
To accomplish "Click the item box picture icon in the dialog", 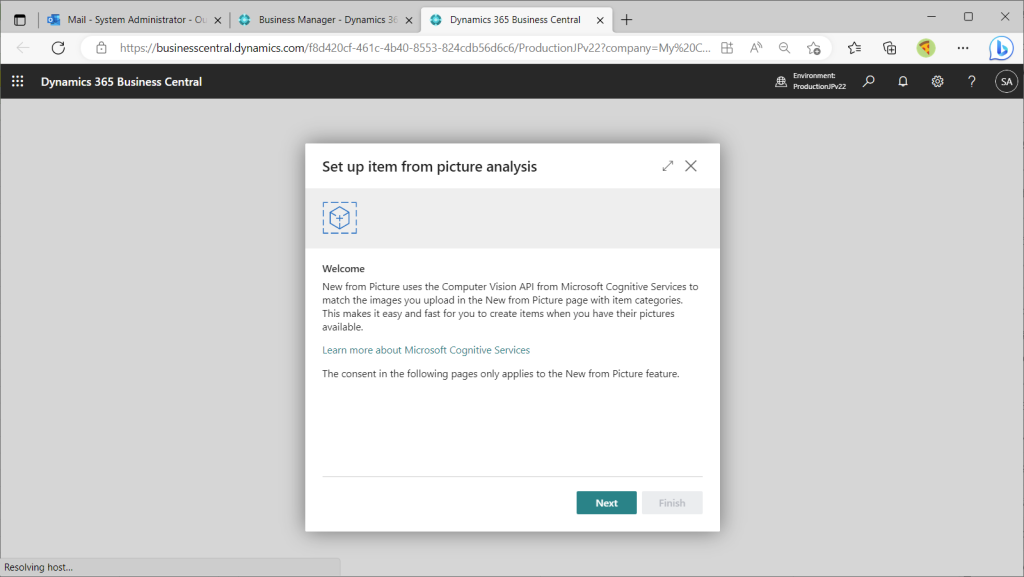I will point(340,218).
